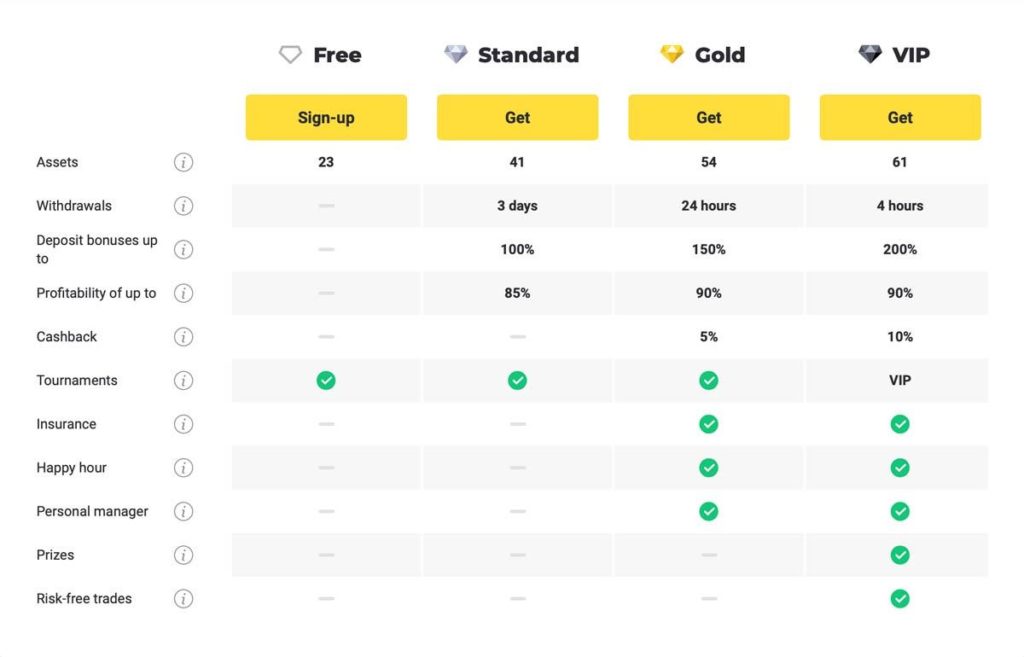Open info tooltip for Withdrawals row
This screenshot has width=1024, height=657.
coord(184,206)
